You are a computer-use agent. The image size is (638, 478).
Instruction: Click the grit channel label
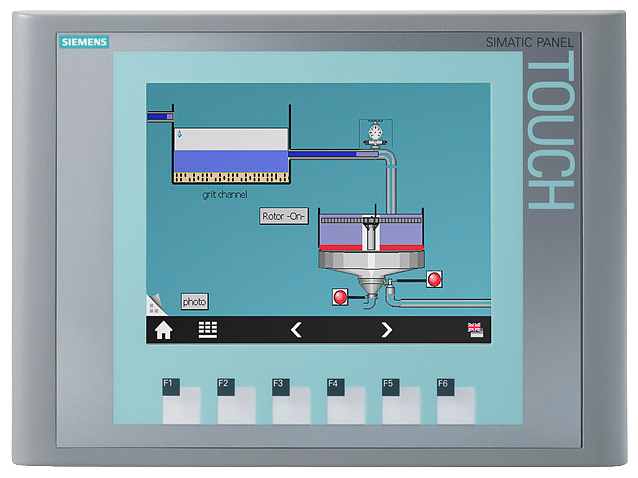click(x=225, y=194)
